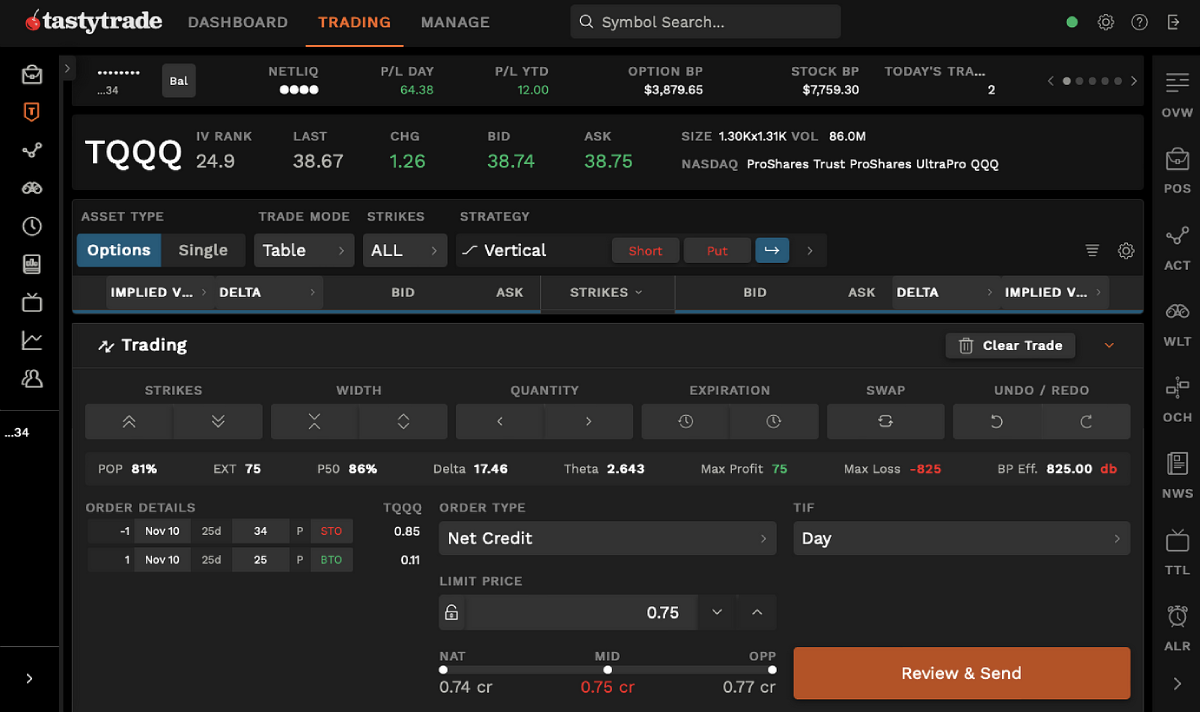Widen the spread width
The height and width of the screenshot is (712, 1200).
tap(403, 422)
